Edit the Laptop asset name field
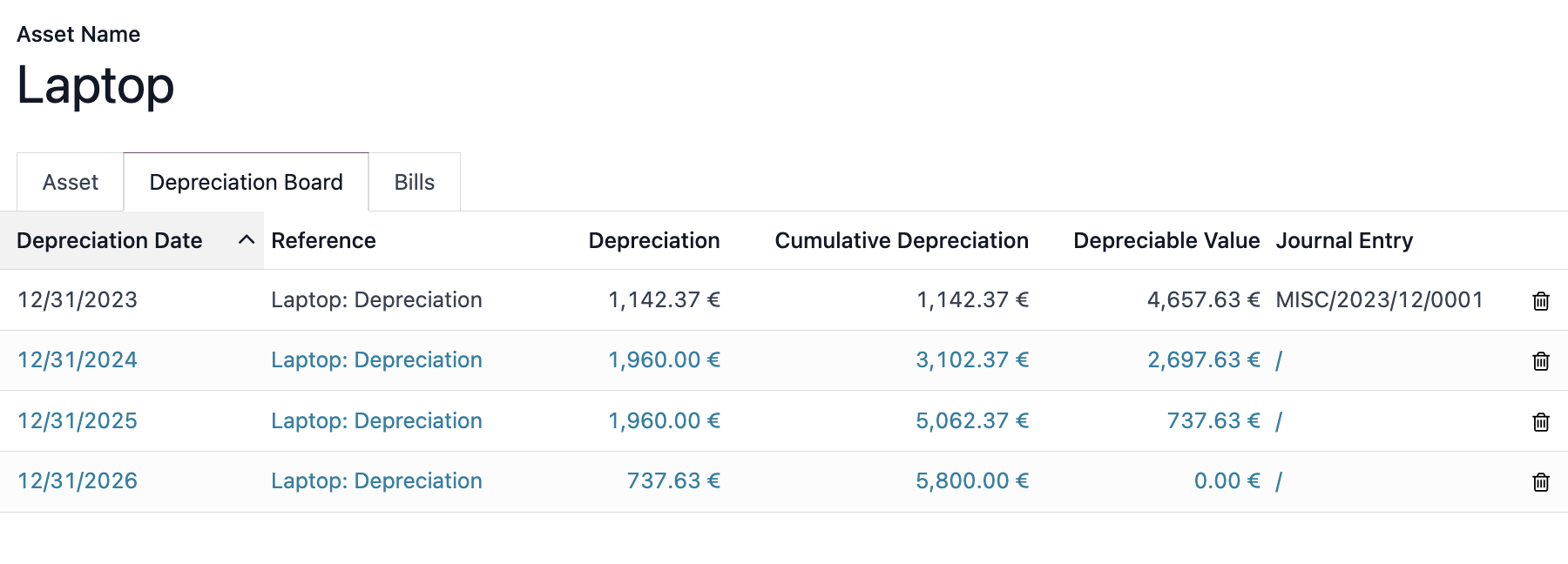This screenshot has height=564, width=1568. point(96,86)
